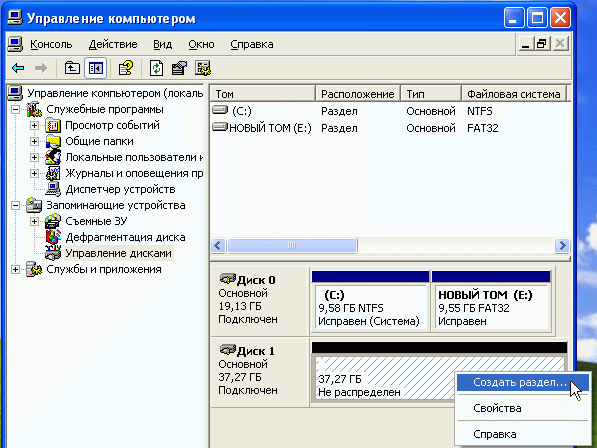597x448 pixels.
Task: Click the Back arrow toolbar icon
Action: [x=18, y=69]
